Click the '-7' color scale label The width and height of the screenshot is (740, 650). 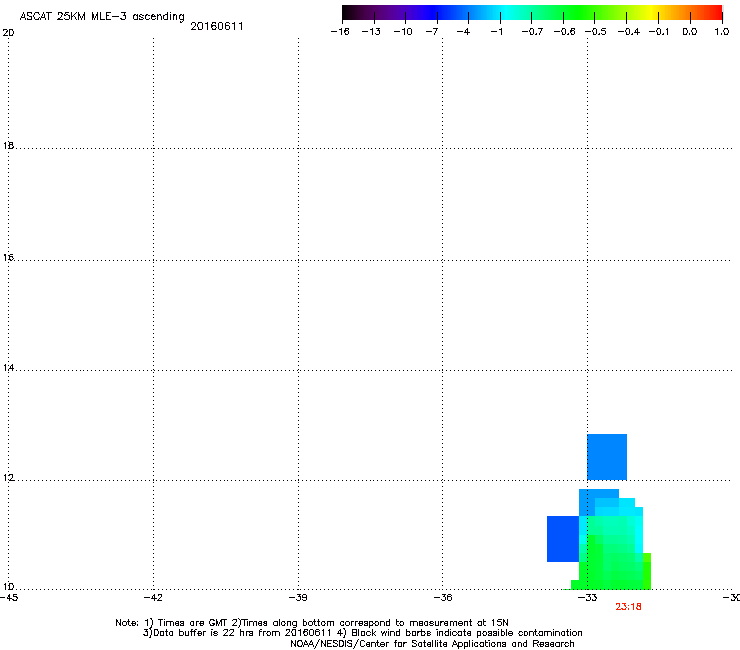432,32
